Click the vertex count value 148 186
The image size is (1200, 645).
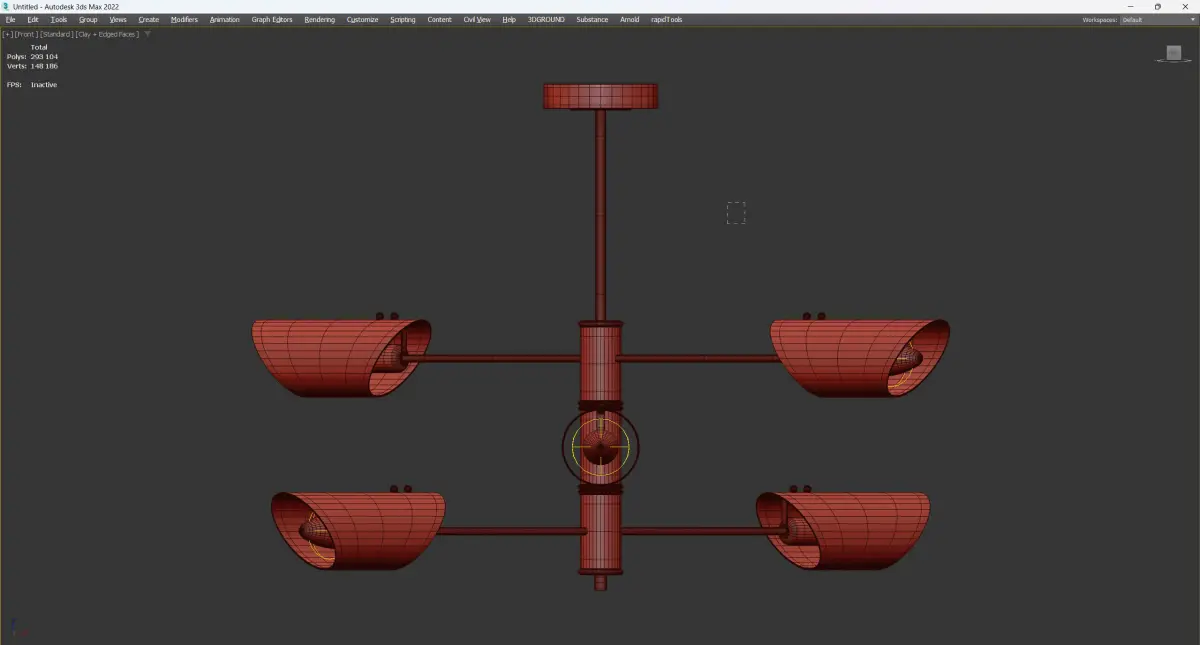(44, 65)
